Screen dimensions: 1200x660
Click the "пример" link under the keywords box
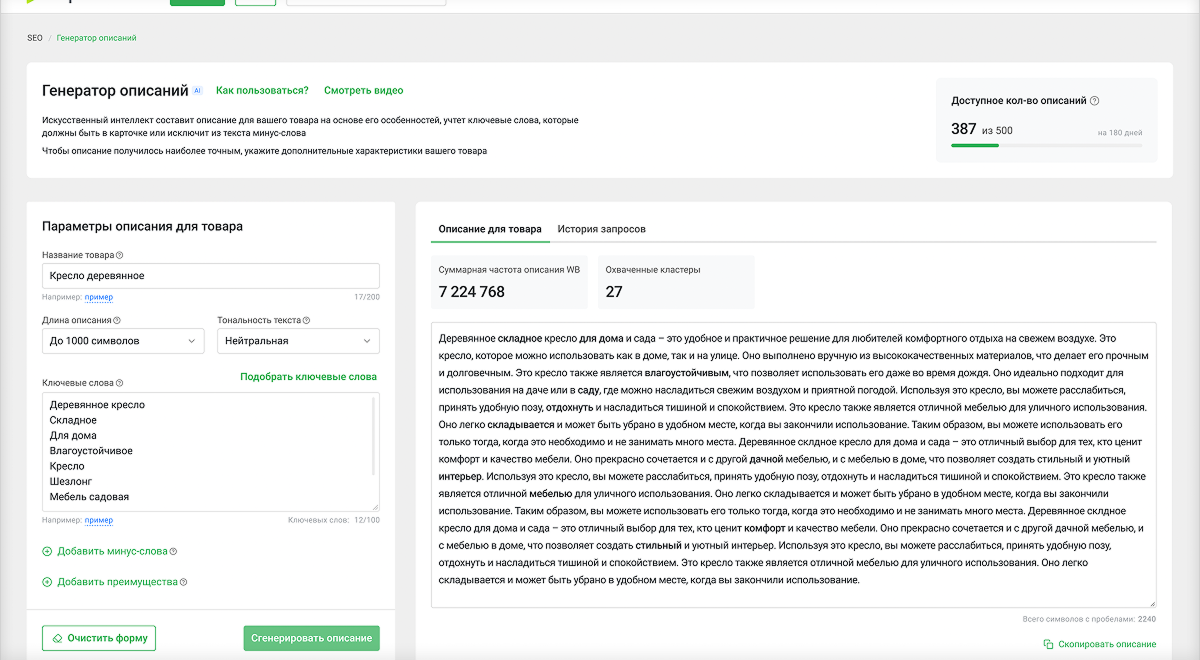tap(99, 520)
